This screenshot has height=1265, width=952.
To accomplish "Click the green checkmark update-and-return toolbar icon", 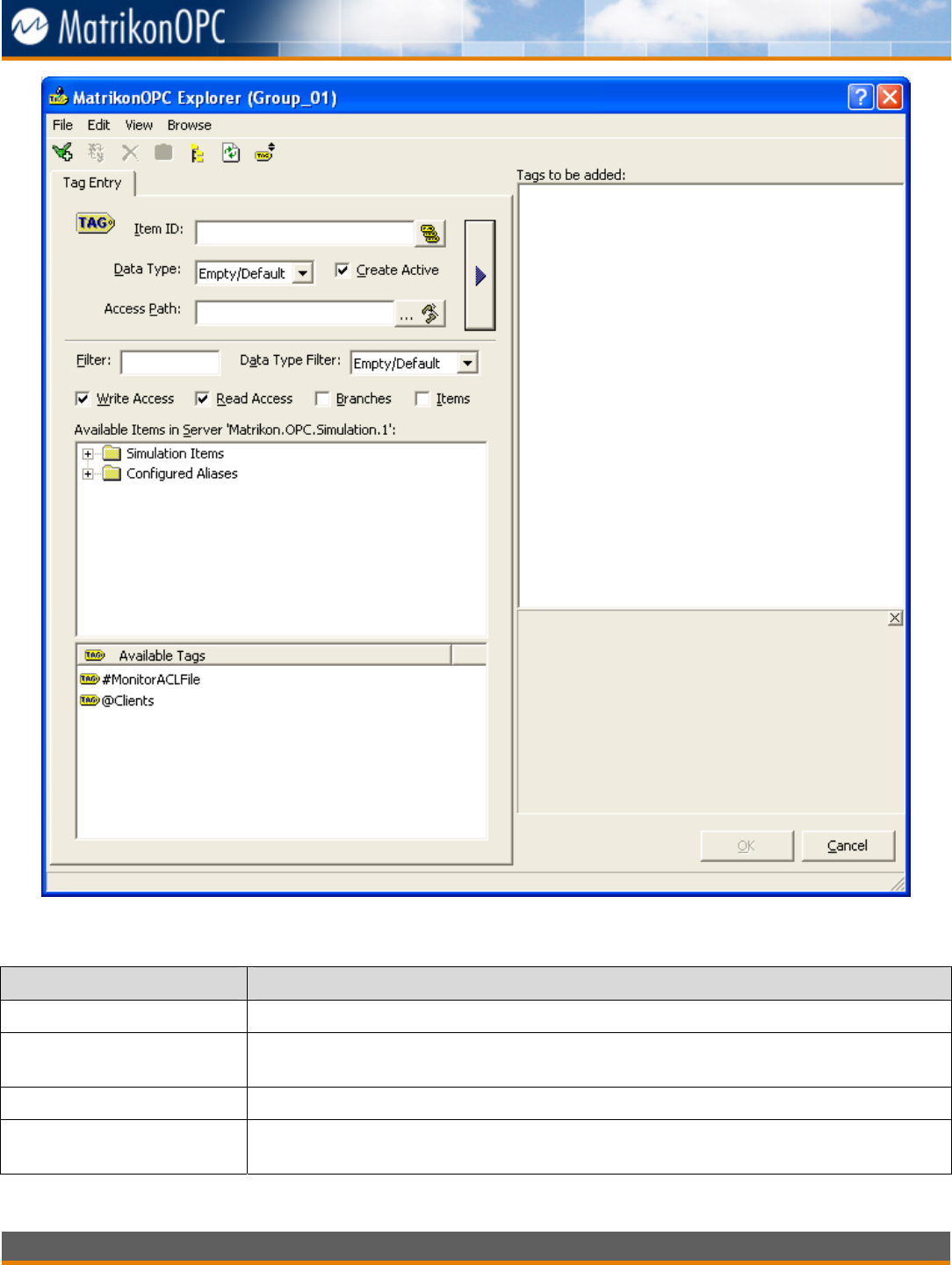I will 62,153.
